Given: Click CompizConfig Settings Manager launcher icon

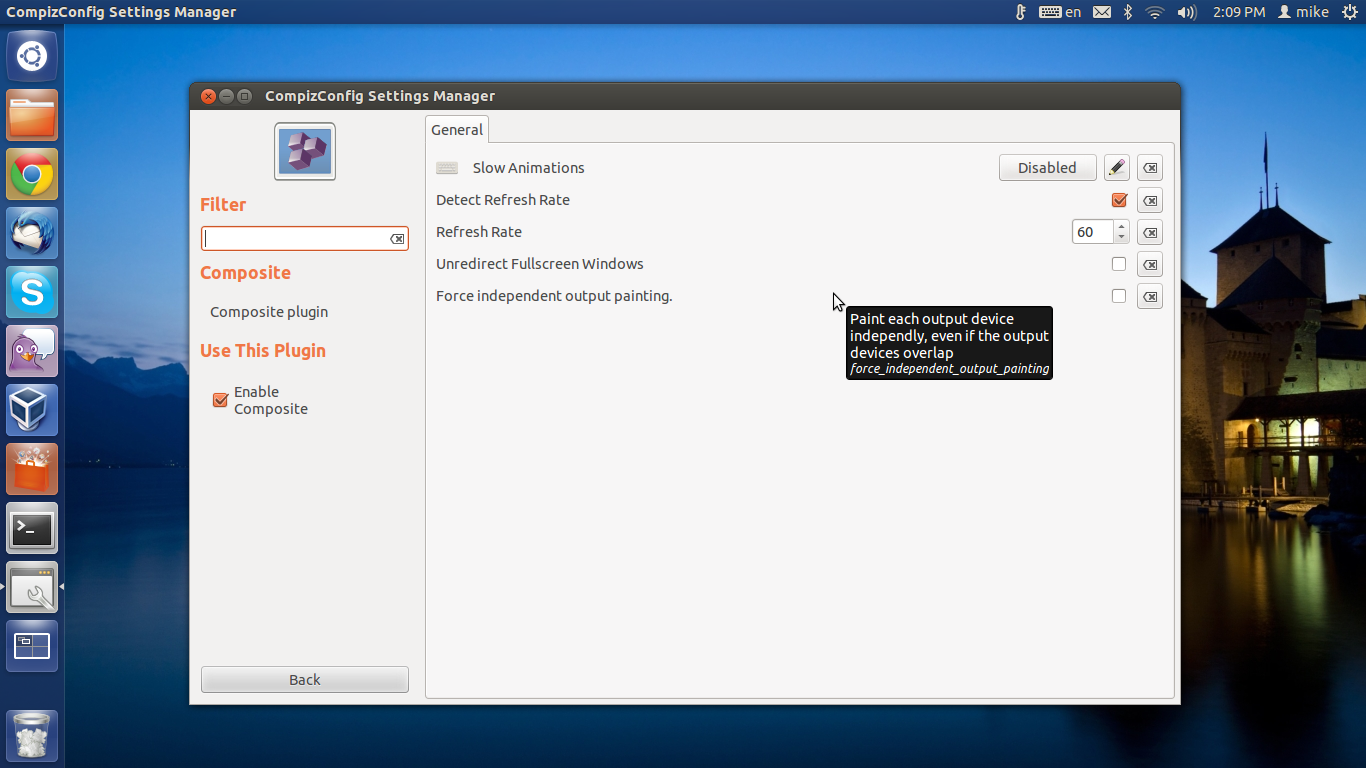Looking at the screenshot, I should (32, 587).
